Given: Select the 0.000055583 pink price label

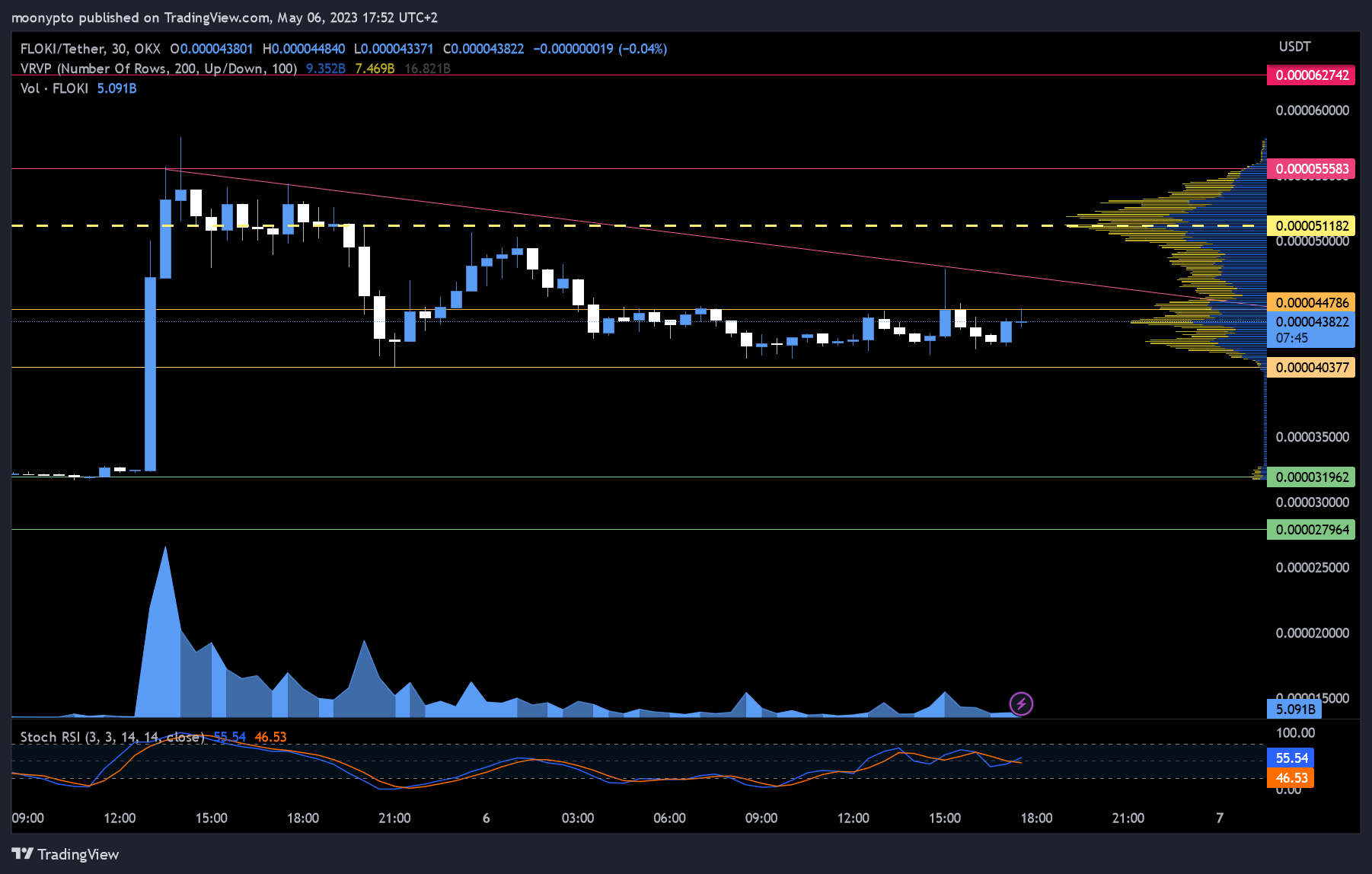Looking at the screenshot, I should click(x=1312, y=169).
